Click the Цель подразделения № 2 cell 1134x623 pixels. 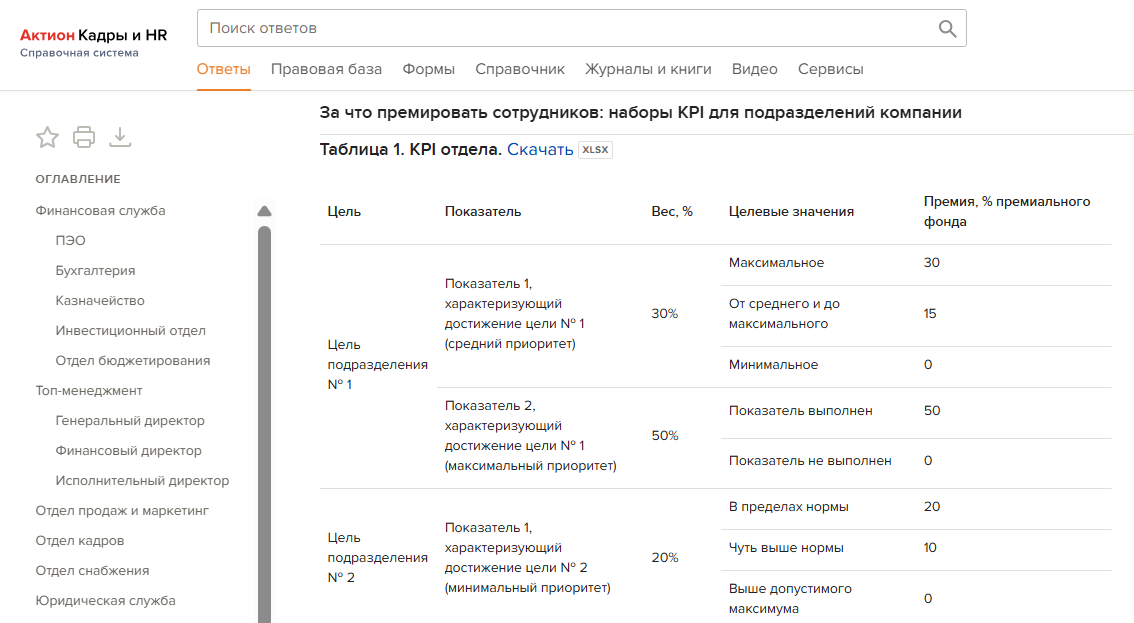coord(378,558)
